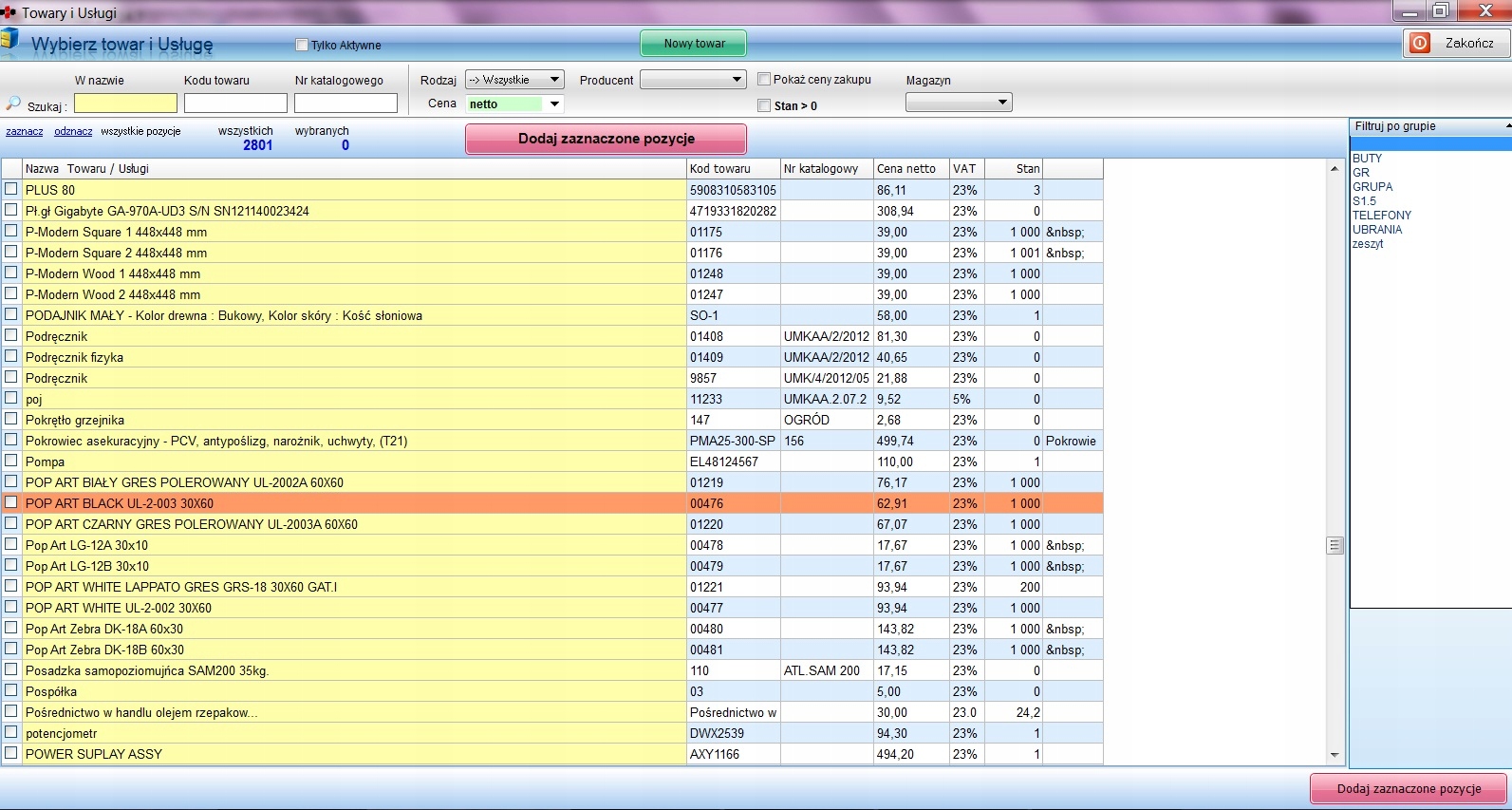Enable the Tylko Aktywne checkbox

(302, 45)
